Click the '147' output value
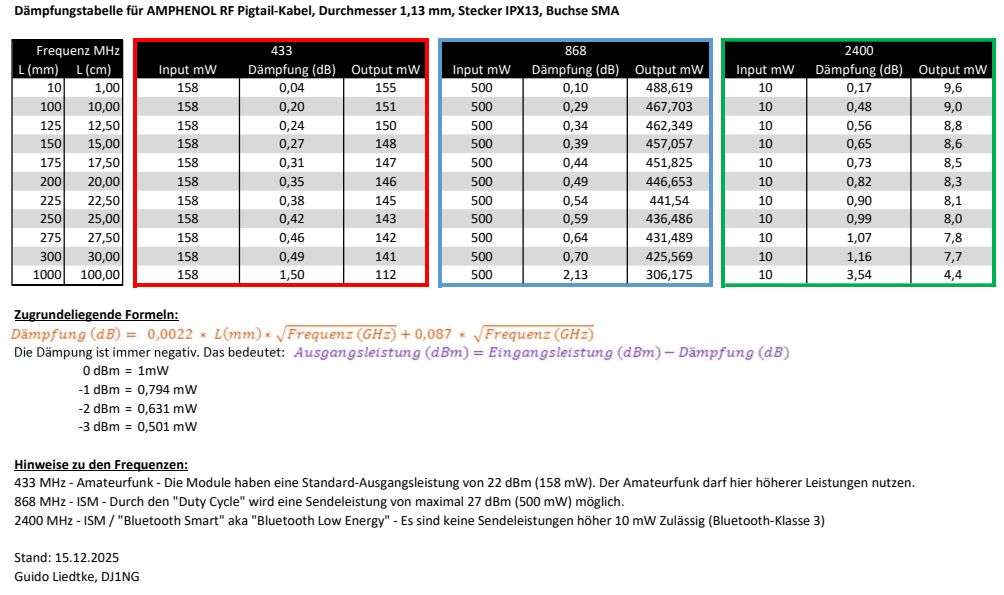This screenshot has height=595, width=1004. pos(385,163)
